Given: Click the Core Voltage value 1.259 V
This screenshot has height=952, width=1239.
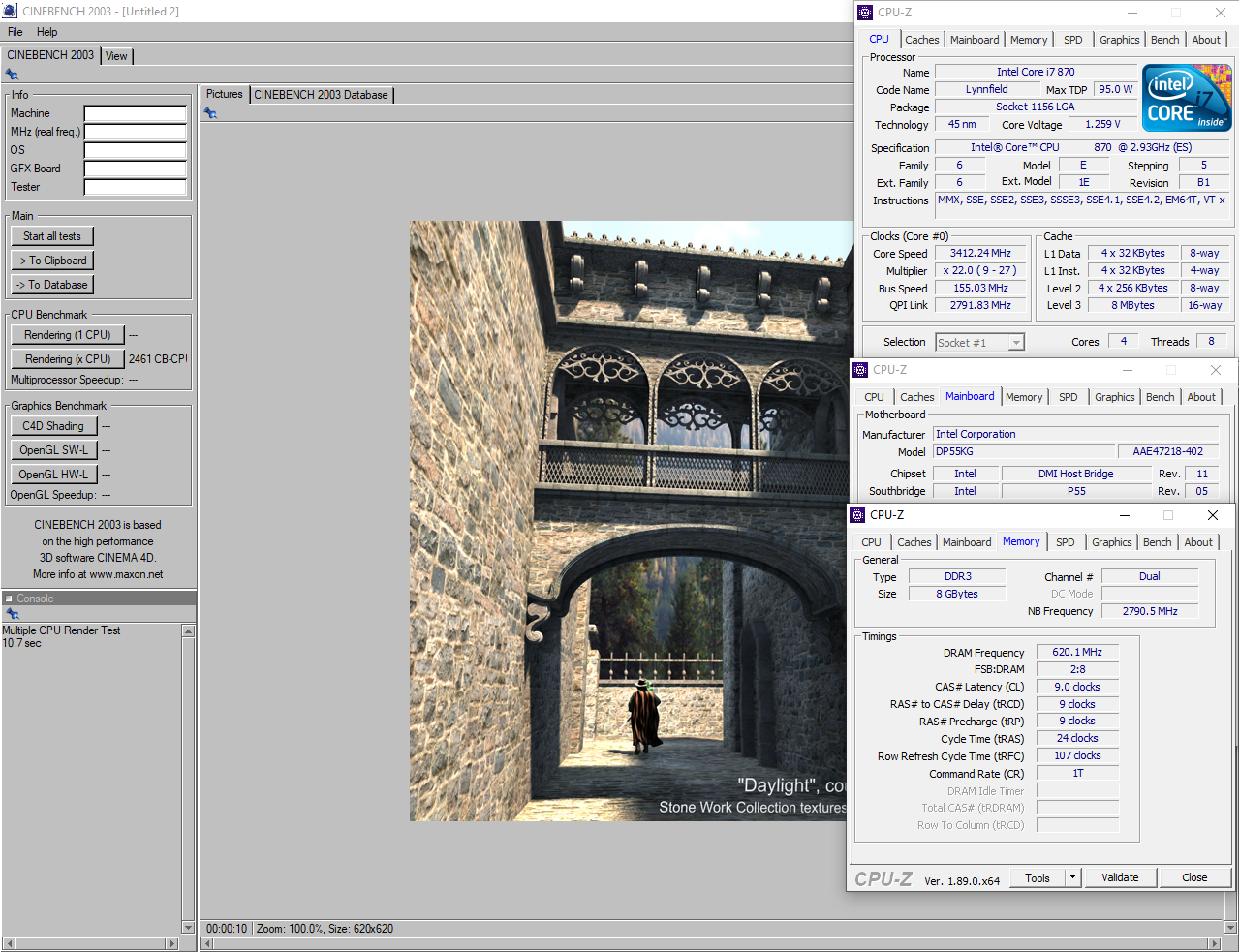Looking at the screenshot, I should click(1102, 124).
